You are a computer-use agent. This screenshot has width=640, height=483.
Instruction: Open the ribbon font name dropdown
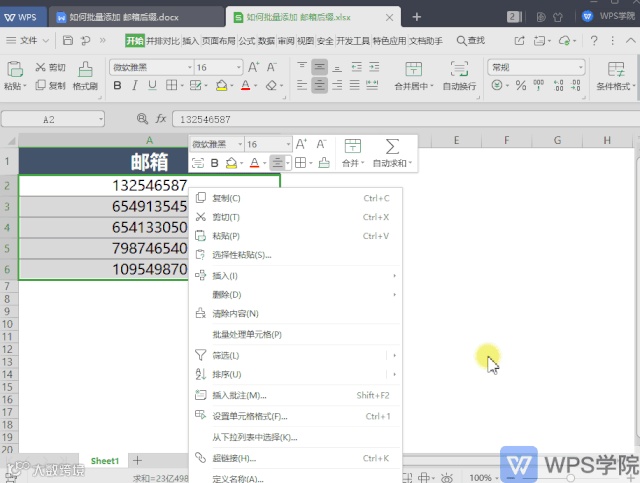pyautogui.click(x=190, y=67)
